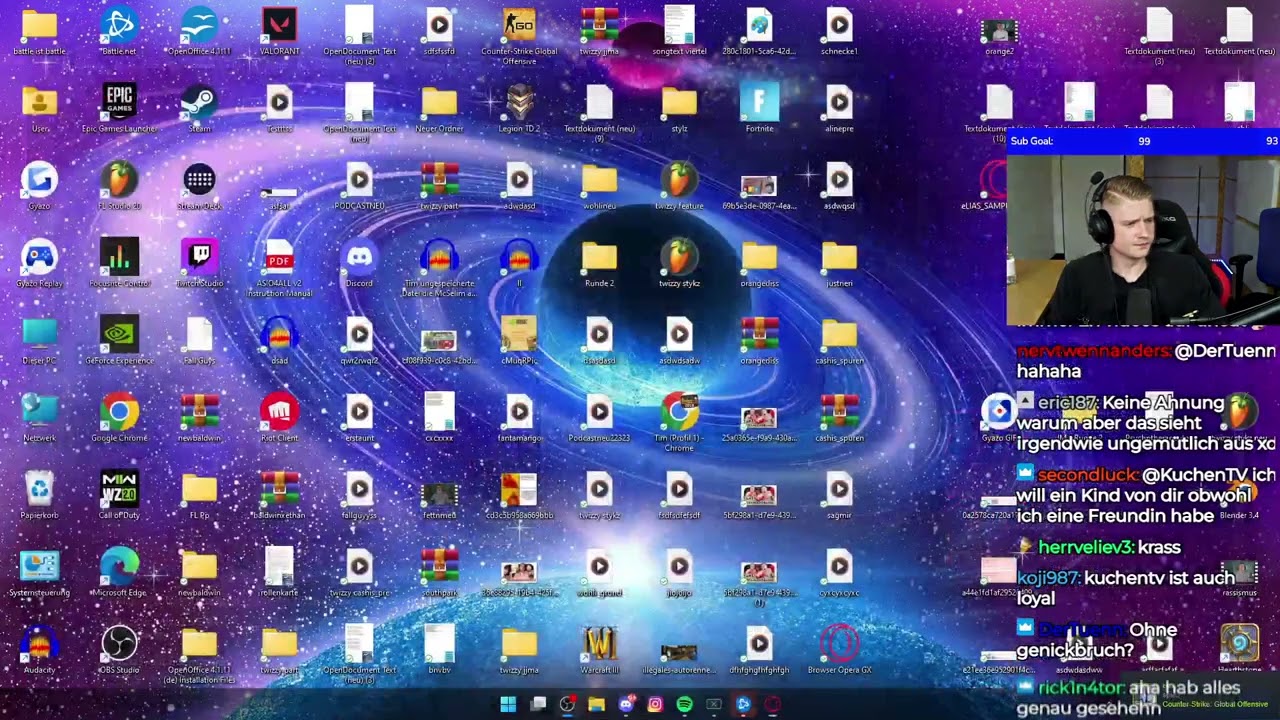
Task: Open the Systemsteuerung icon
Action: tap(39, 572)
